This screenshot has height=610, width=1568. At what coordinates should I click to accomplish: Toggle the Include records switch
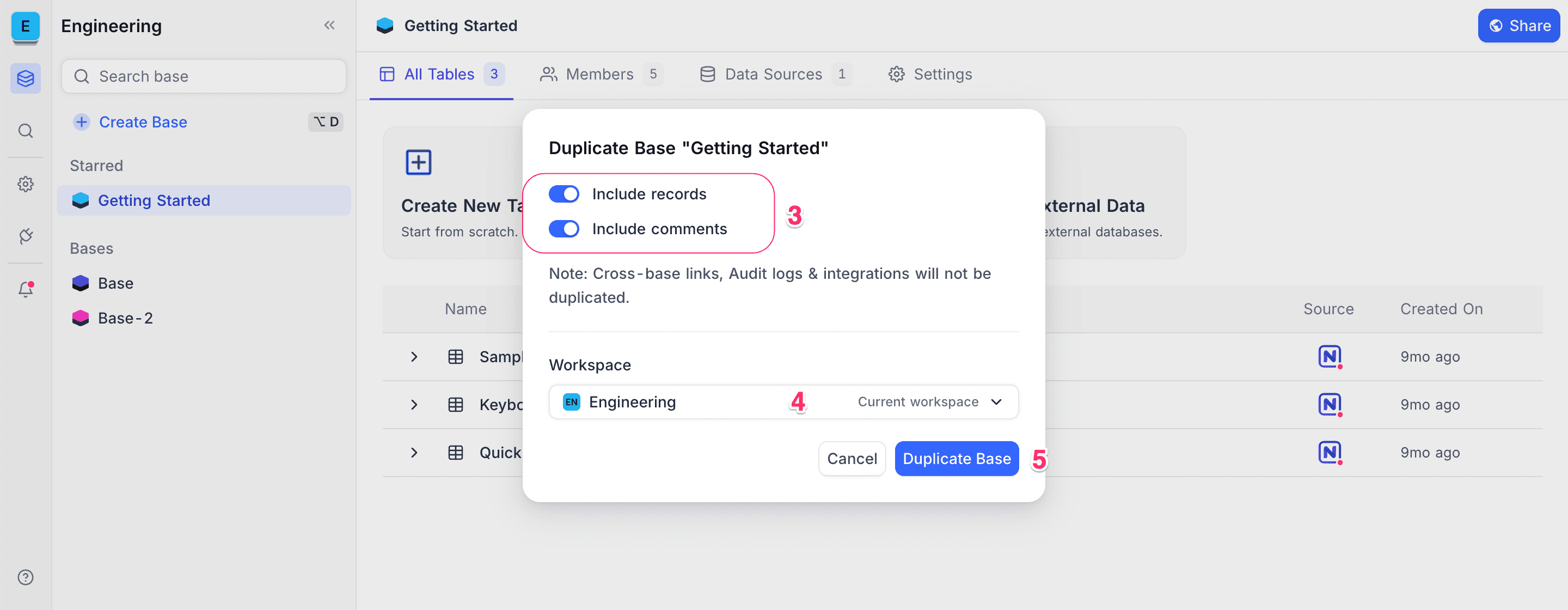point(563,194)
